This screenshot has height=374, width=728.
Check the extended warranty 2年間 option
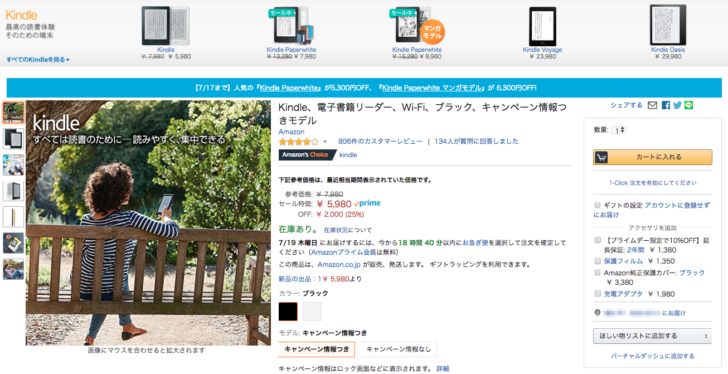pyautogui.click(x=598, y=240)
